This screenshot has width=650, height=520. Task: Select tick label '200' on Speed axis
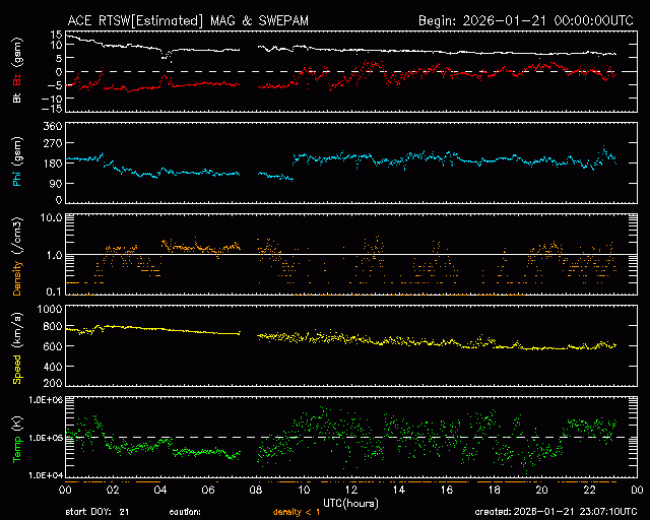pos(53,383)
